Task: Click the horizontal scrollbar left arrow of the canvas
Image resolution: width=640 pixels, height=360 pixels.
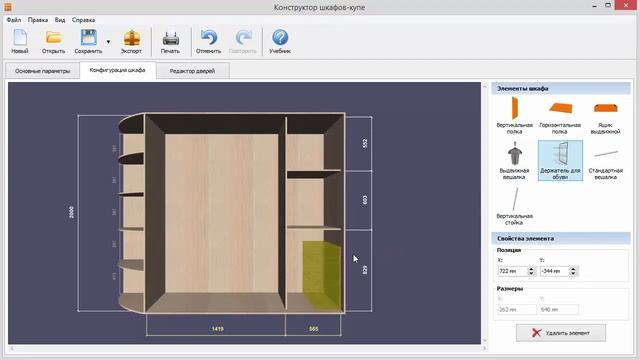Action: (x=12, y=348)
